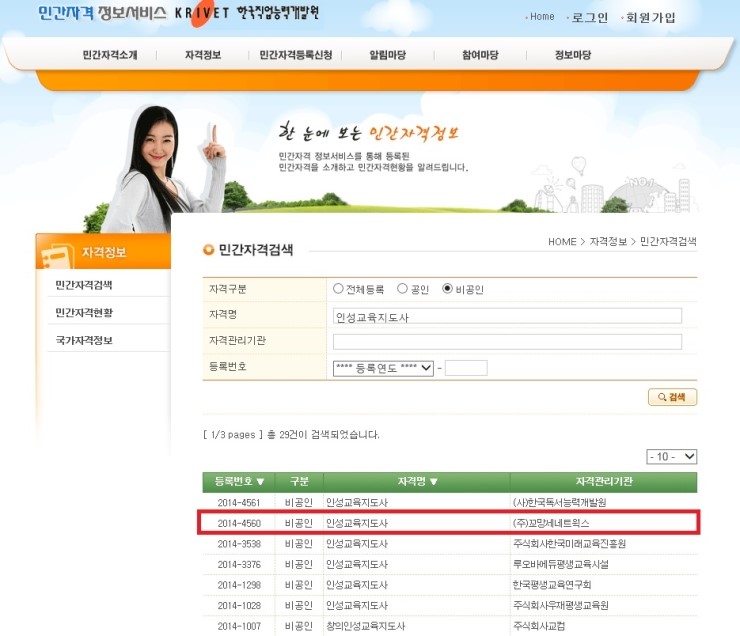Click the 회원가입 link
The width and height of the screenshot is (740, 636).
650,17
